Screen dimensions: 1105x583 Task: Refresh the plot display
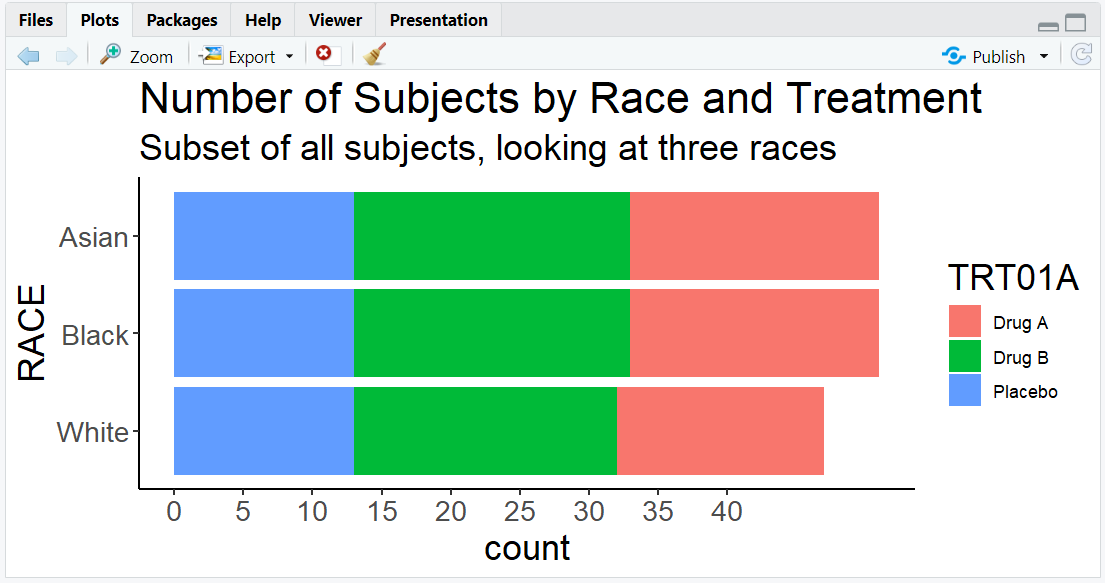click(x=1081, y=55)
